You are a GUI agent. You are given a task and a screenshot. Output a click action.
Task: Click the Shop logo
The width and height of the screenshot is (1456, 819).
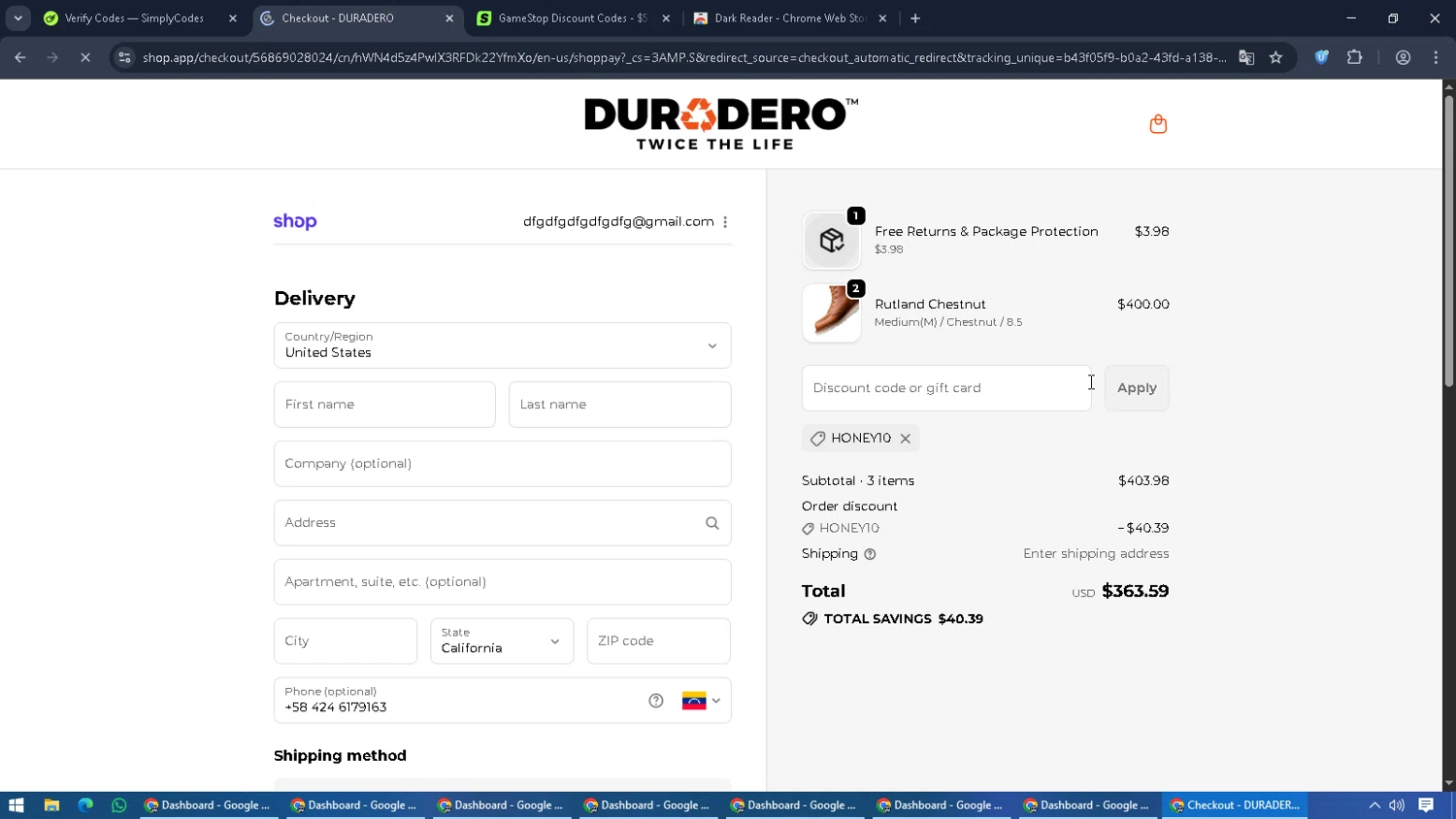click(x=295, y=221)
